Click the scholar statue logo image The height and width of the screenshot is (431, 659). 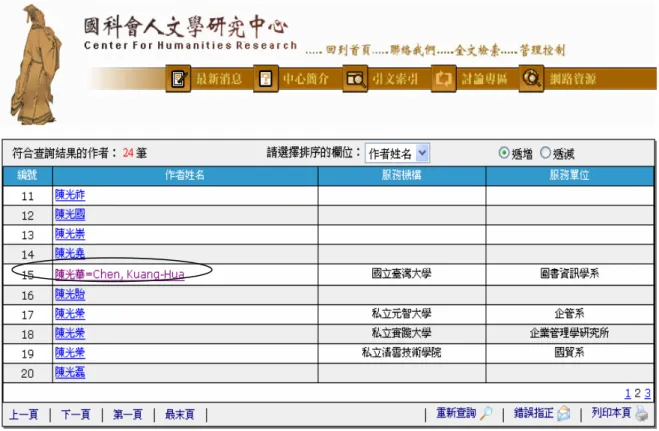coord(35,65)
